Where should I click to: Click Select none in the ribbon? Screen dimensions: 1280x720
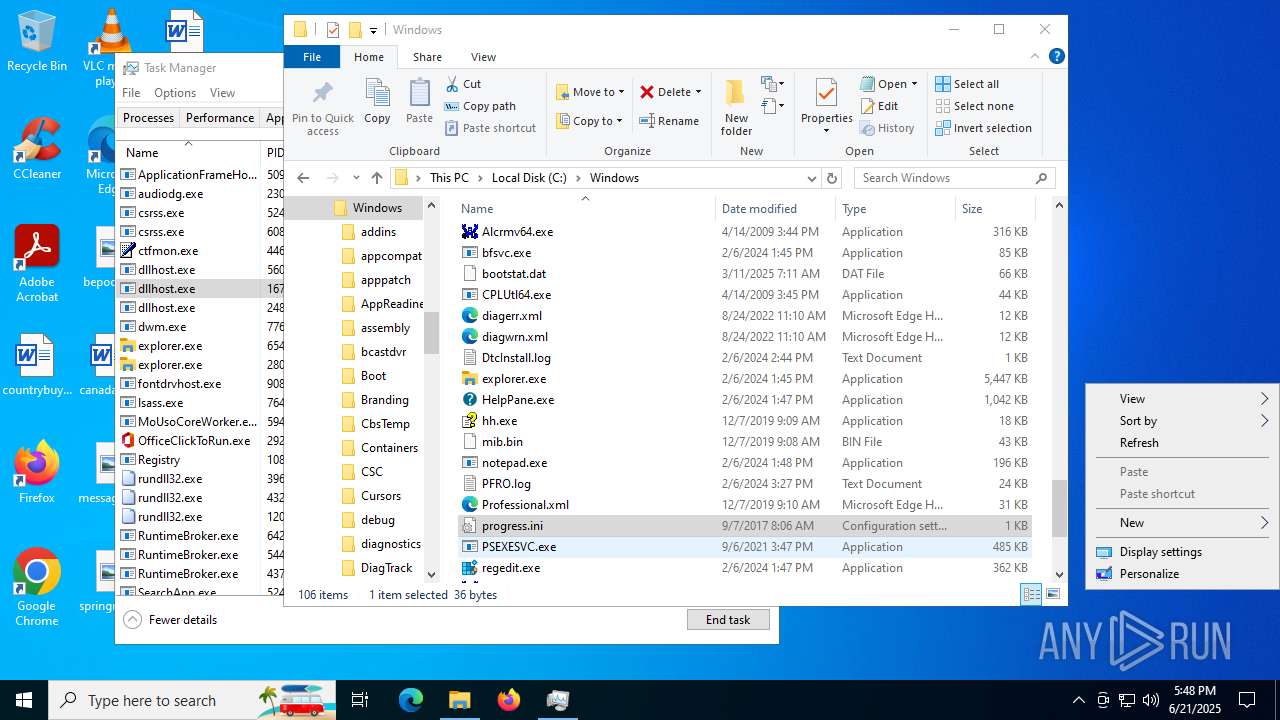pos(974,106)
